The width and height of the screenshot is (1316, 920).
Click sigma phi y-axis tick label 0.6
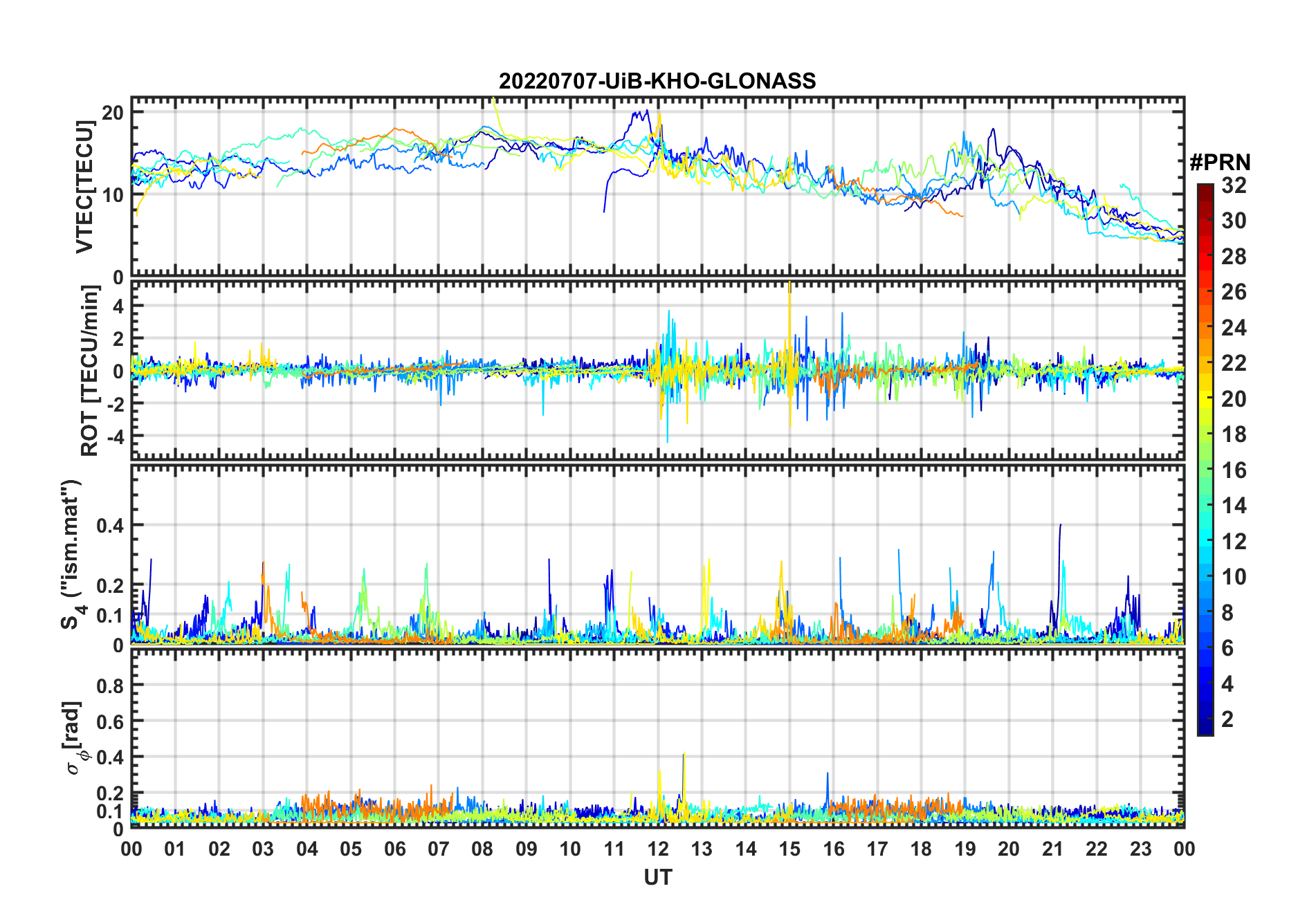pyautogui.click(x=110, y=721)
